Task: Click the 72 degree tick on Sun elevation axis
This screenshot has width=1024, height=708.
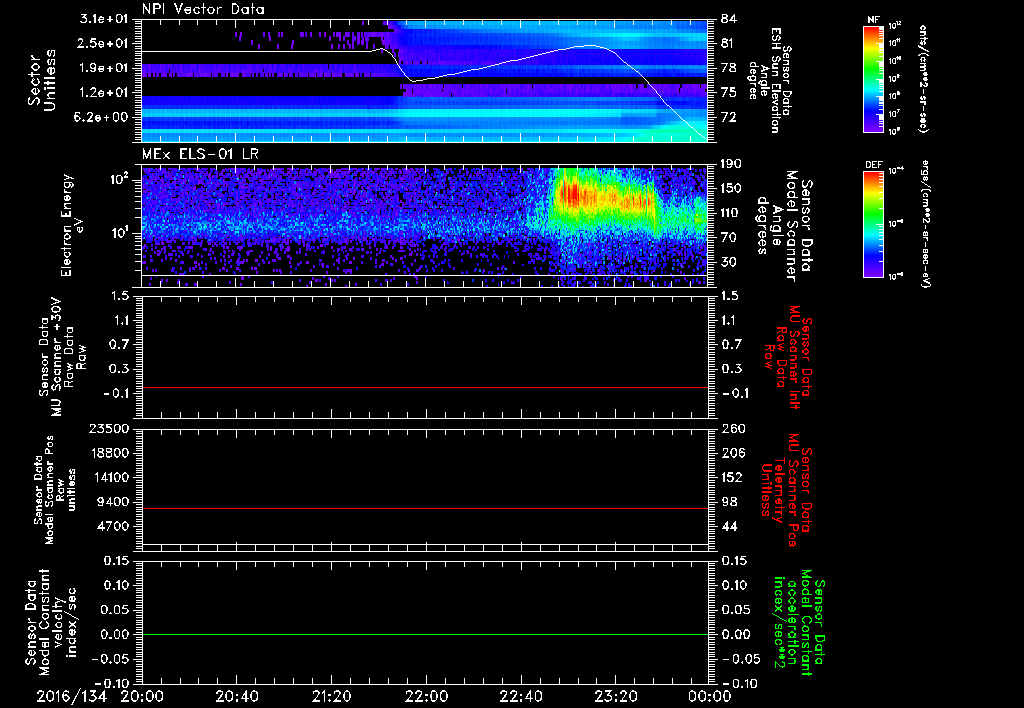Action: tap(728, 117)
